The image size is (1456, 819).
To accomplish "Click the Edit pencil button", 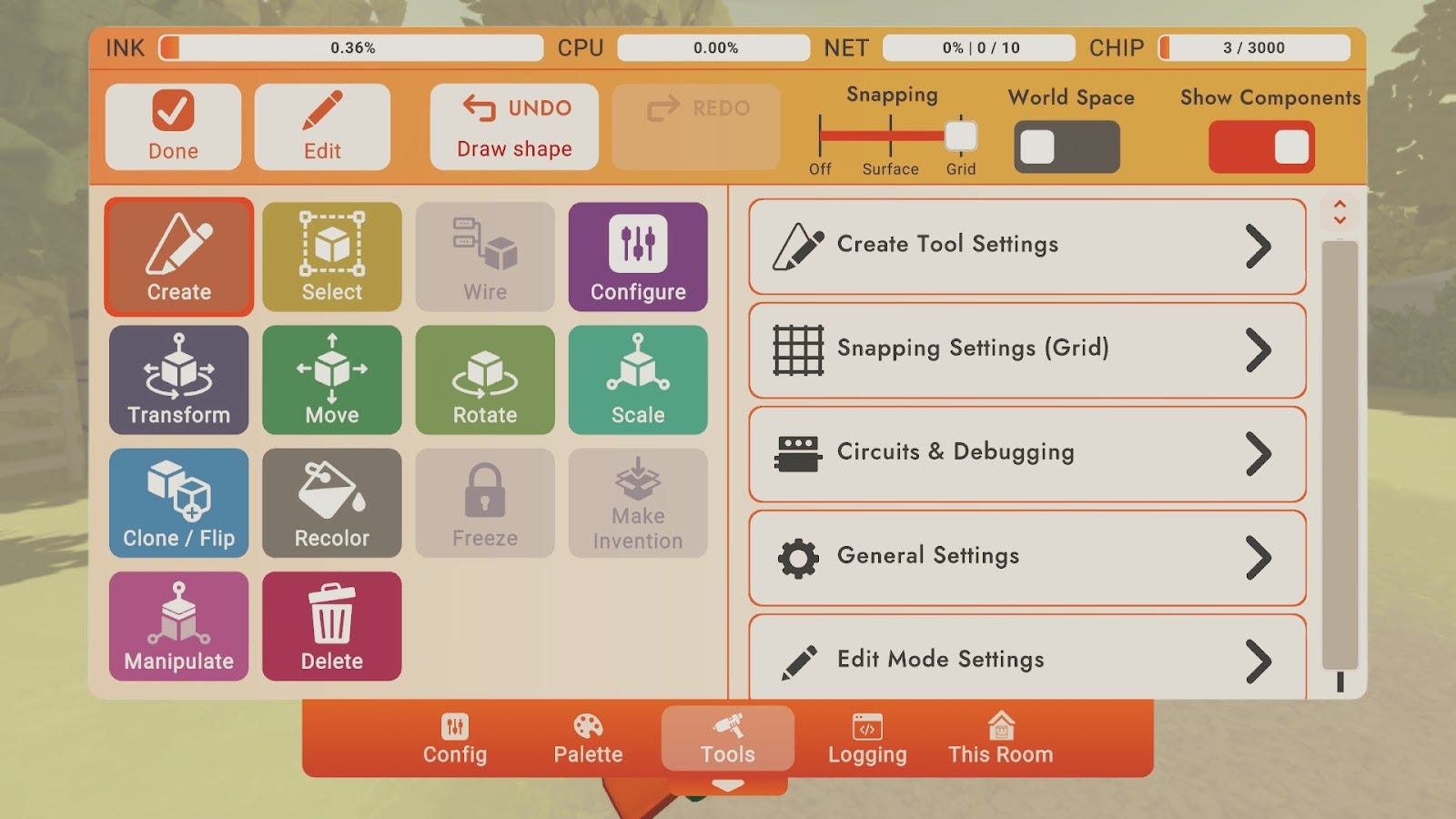I will [x=322, y=126].
